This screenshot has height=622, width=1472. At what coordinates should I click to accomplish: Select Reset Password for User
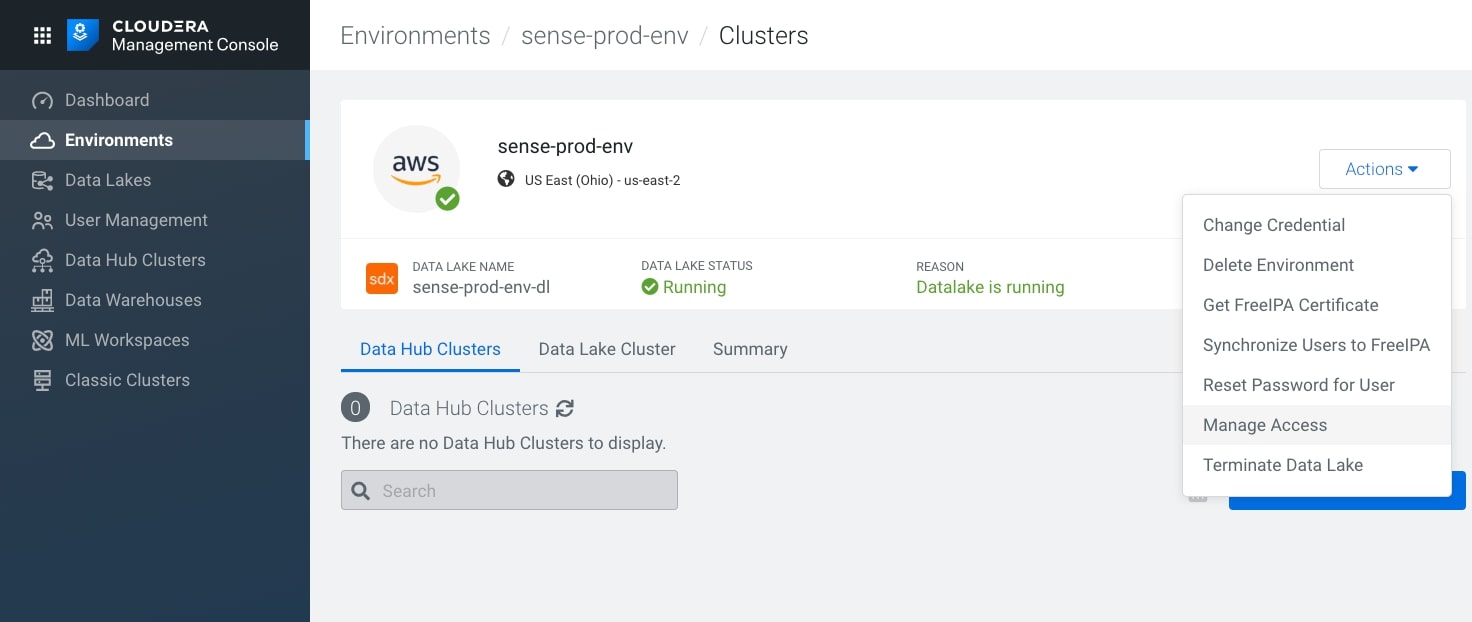click(1316, 385)
